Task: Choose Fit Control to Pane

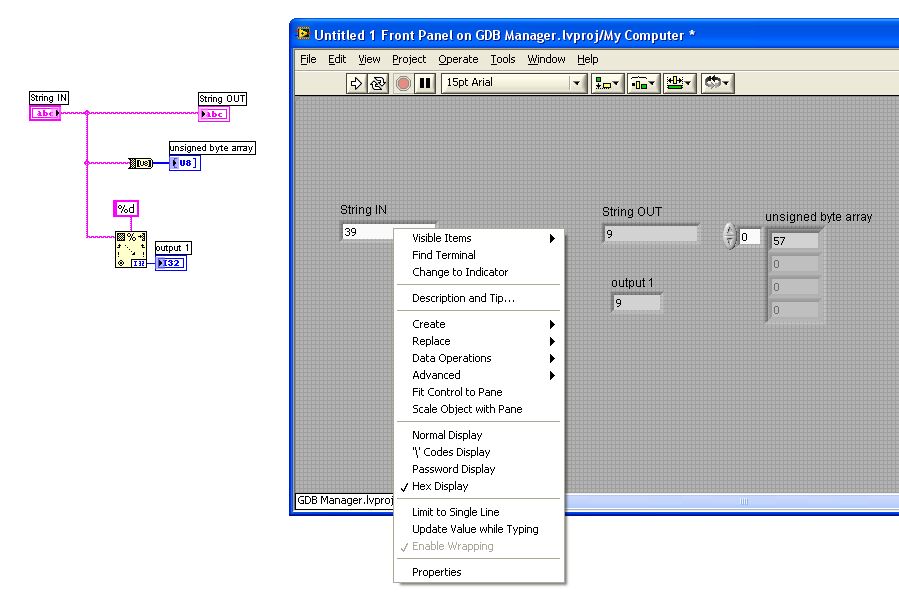Action: click(x=479, y=392)
